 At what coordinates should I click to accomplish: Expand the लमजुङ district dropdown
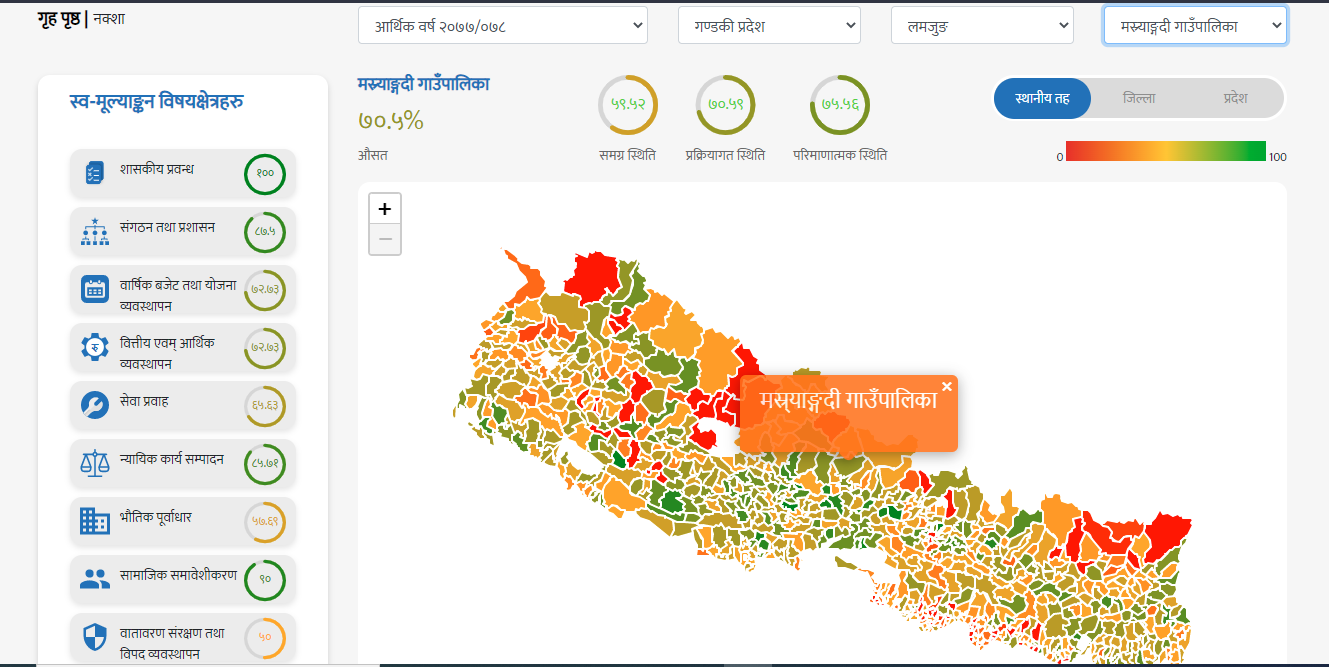(982, 26)
